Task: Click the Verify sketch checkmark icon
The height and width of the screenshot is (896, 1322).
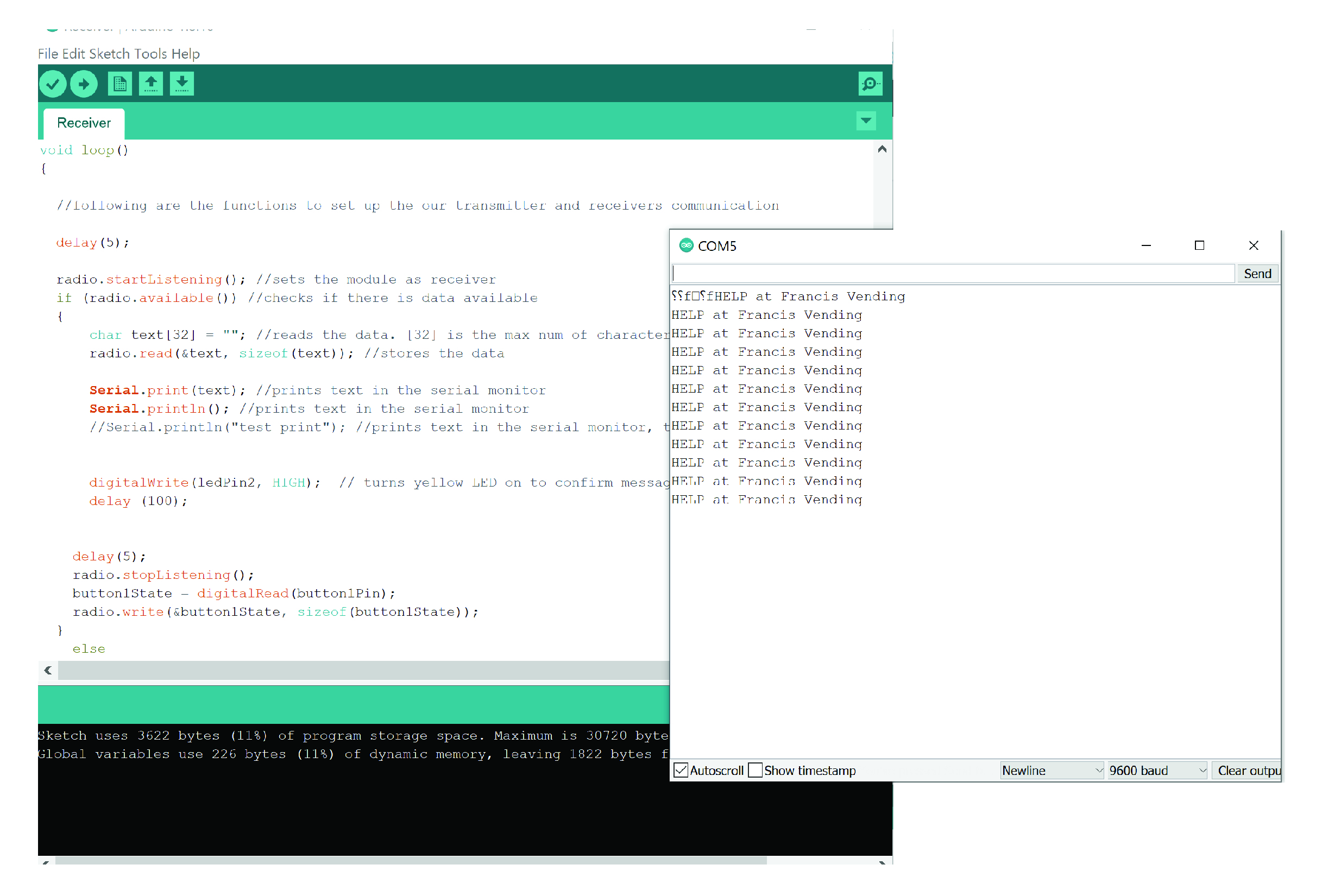Action: 52,84
